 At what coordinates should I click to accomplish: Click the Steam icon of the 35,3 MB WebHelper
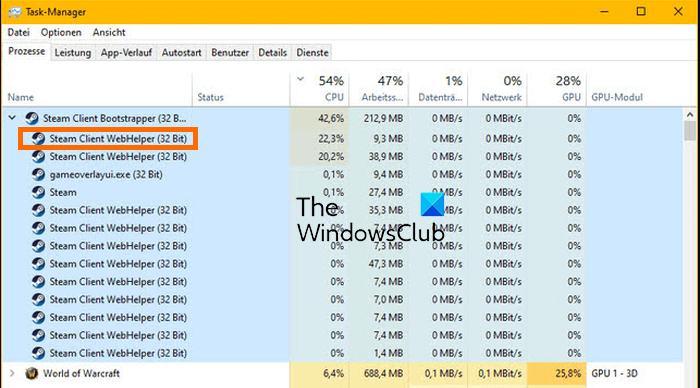pyautogui.click(x=38, y=210)
